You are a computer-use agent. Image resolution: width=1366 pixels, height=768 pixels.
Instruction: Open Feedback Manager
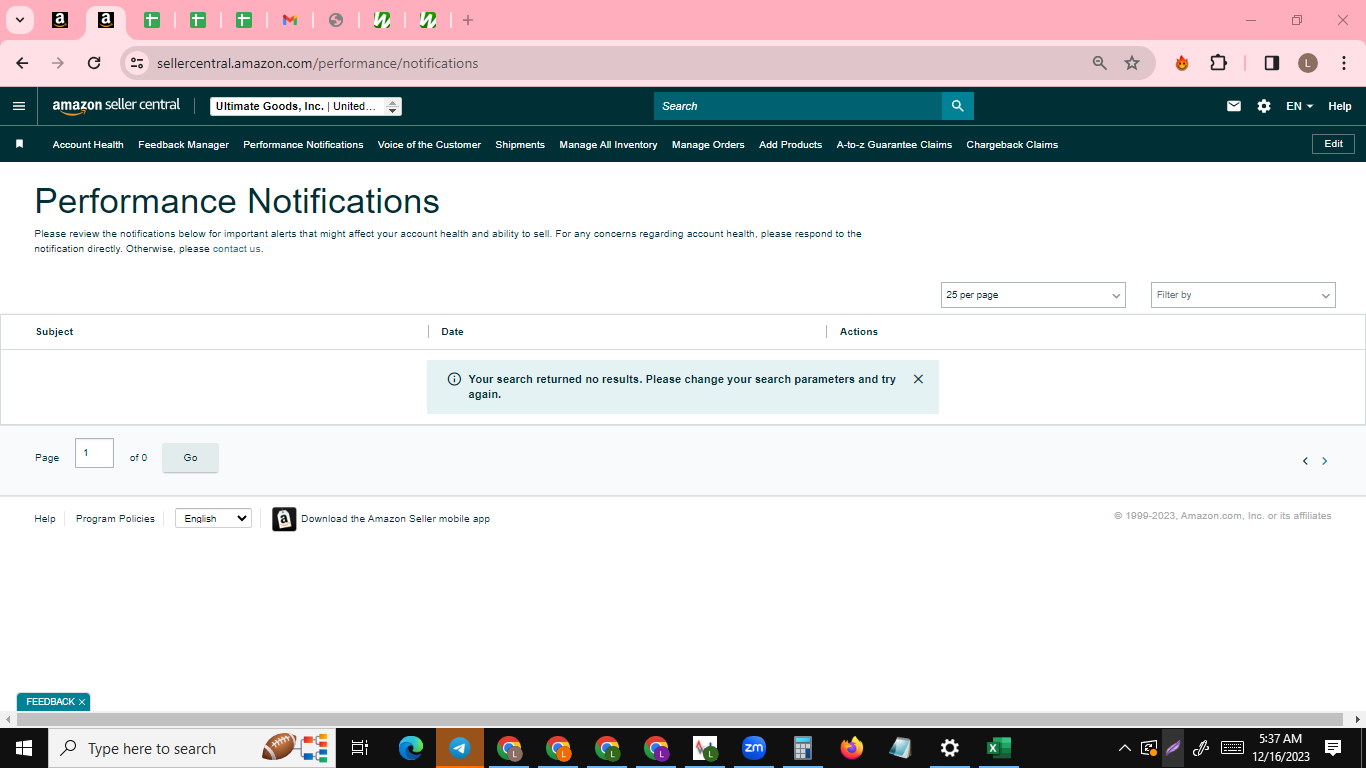[x=183, y=144]
